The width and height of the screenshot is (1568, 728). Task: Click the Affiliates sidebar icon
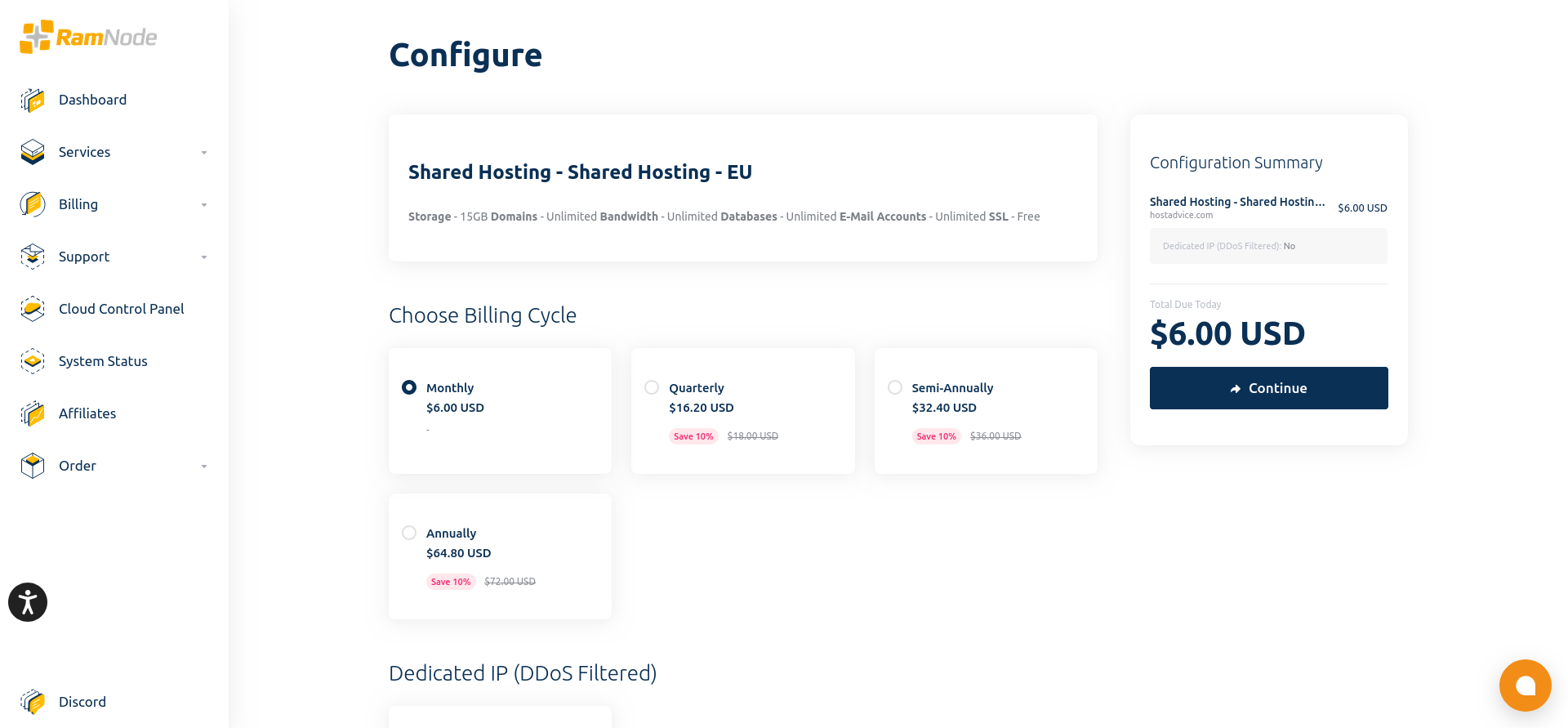33,413
